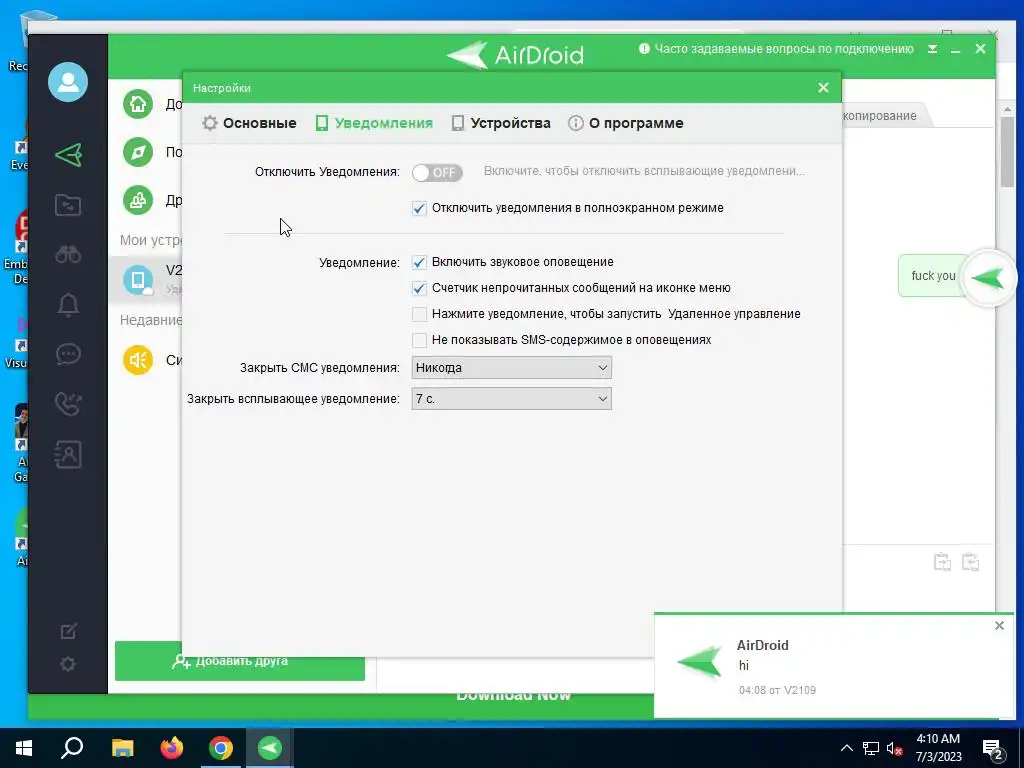The width and height of the screenshot is (1024, 768).
Task: Click the Добавить друга button
Action: coord(240,661)
